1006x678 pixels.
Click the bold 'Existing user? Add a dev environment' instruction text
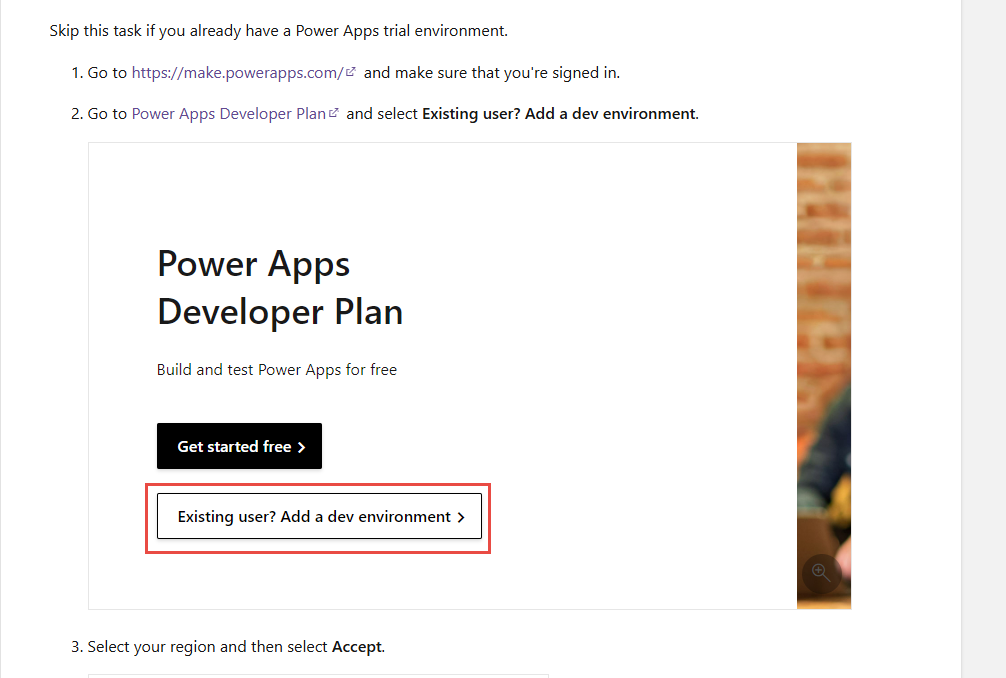[x=559, y=114]
